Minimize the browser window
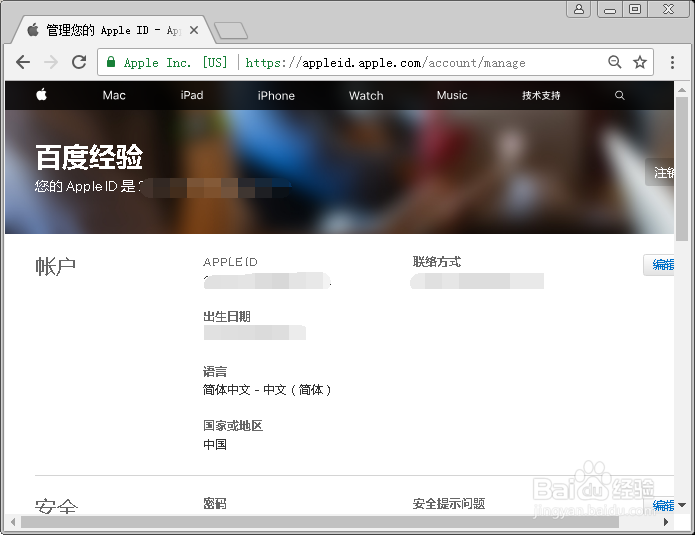 tap(610, 9)
